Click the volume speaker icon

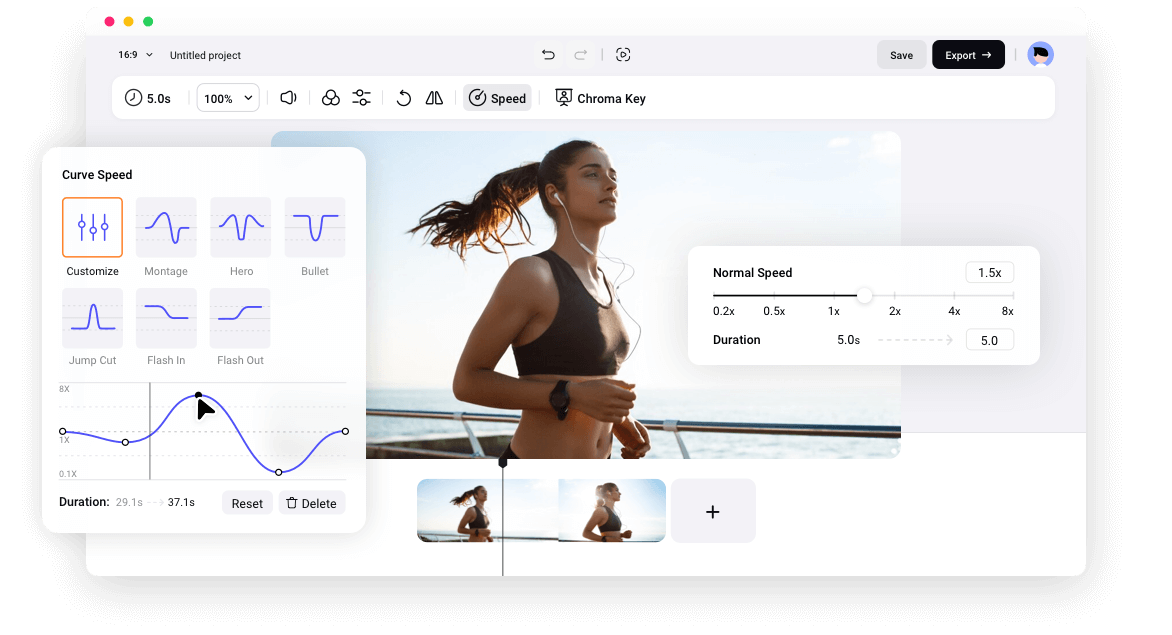point(289,98)
